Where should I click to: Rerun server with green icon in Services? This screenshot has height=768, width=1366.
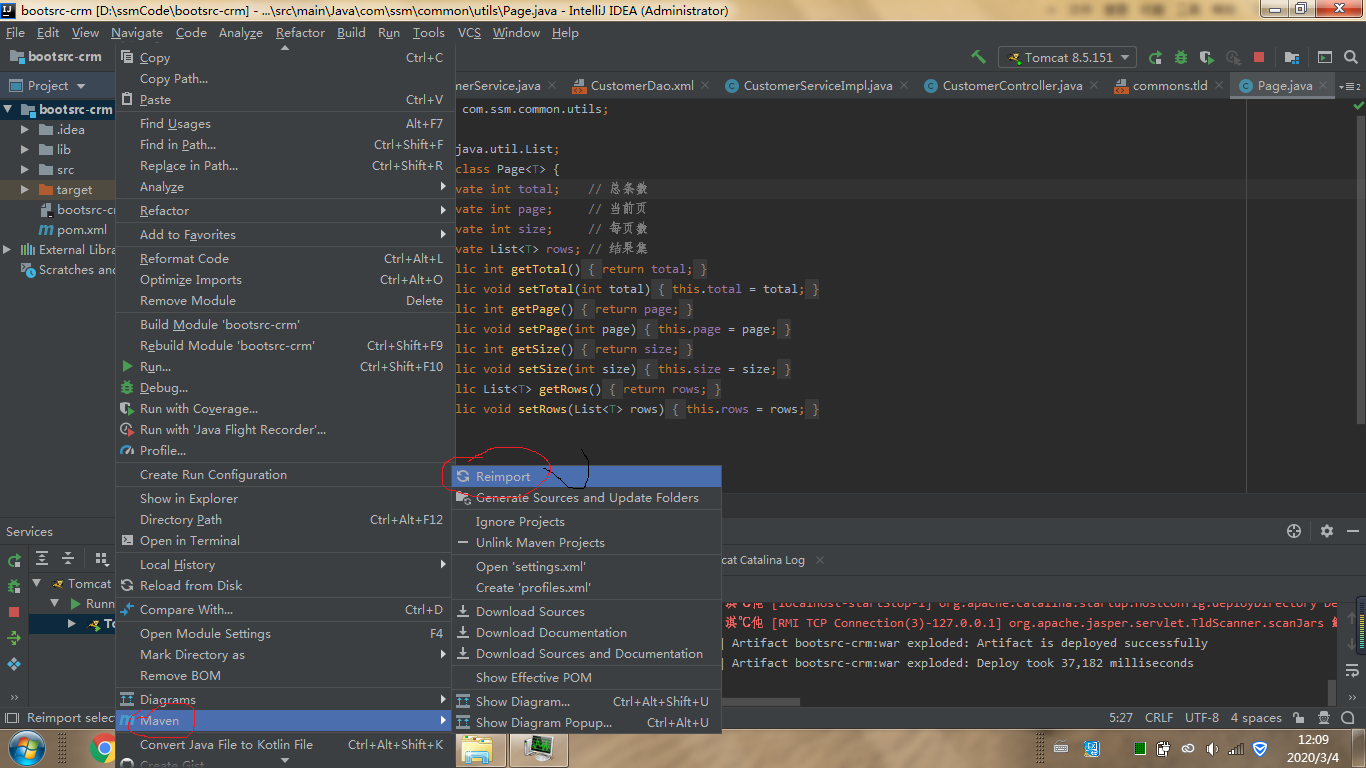coord(14,560)
